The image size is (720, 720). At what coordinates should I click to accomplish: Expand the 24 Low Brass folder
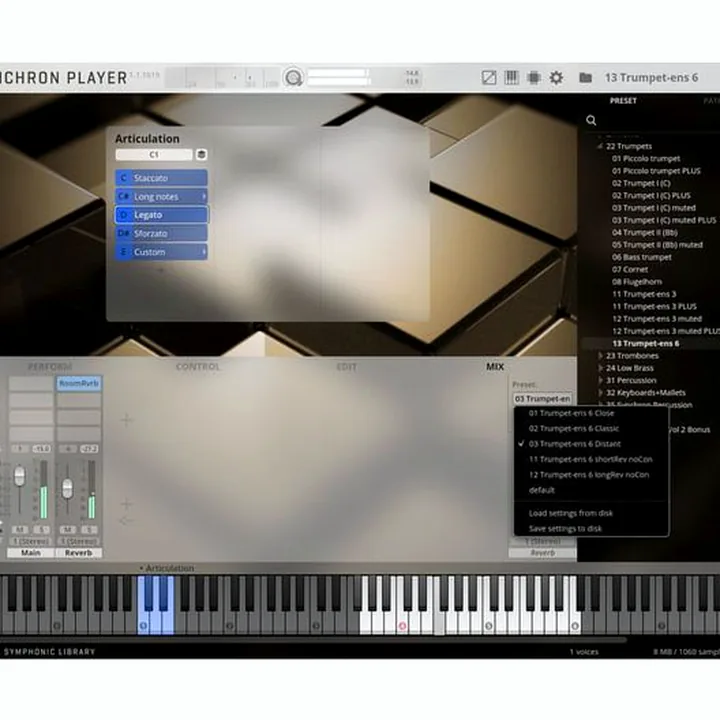tap(600, 368)
